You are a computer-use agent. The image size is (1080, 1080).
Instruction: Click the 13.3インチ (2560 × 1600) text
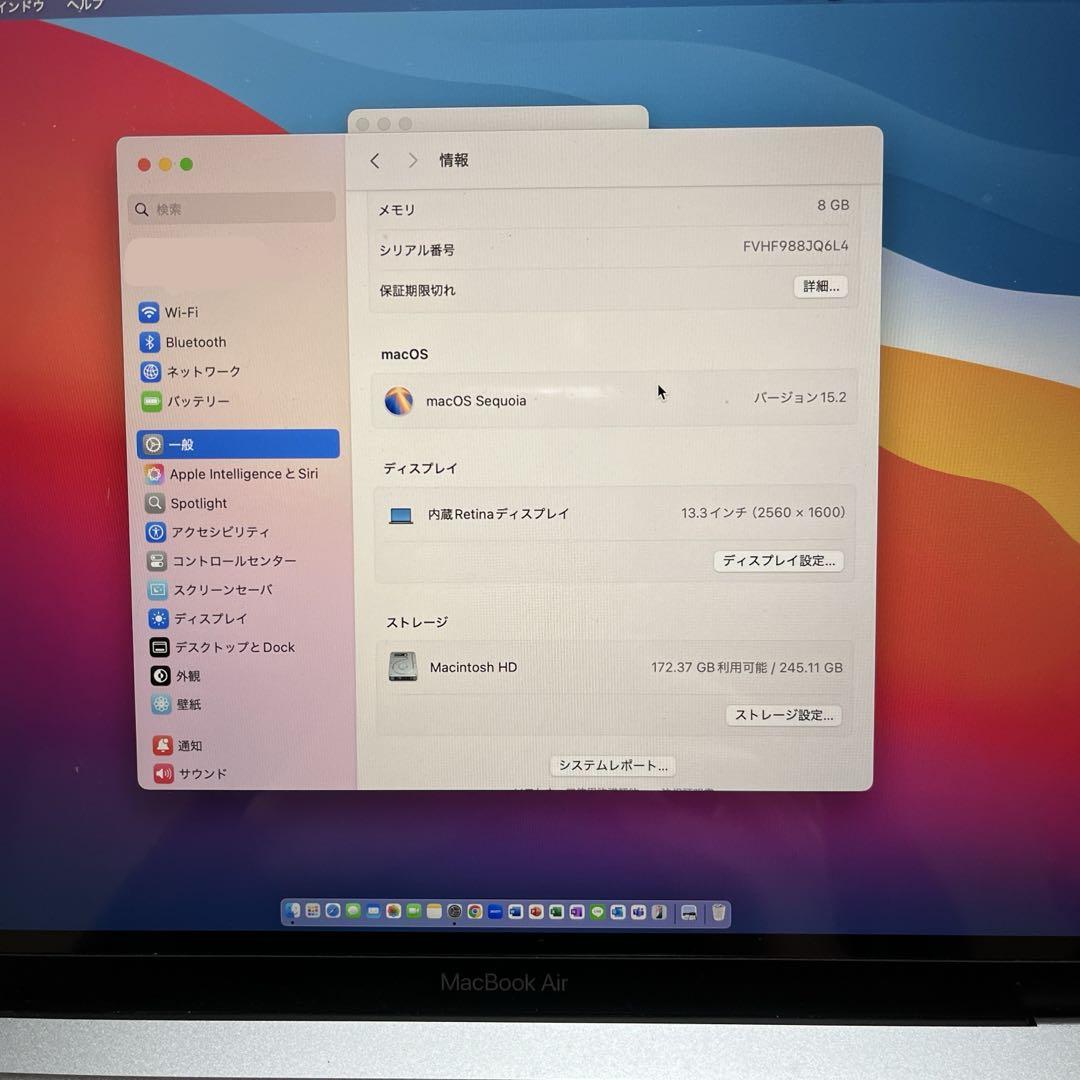pyautogui.click(x=762, y=512)
